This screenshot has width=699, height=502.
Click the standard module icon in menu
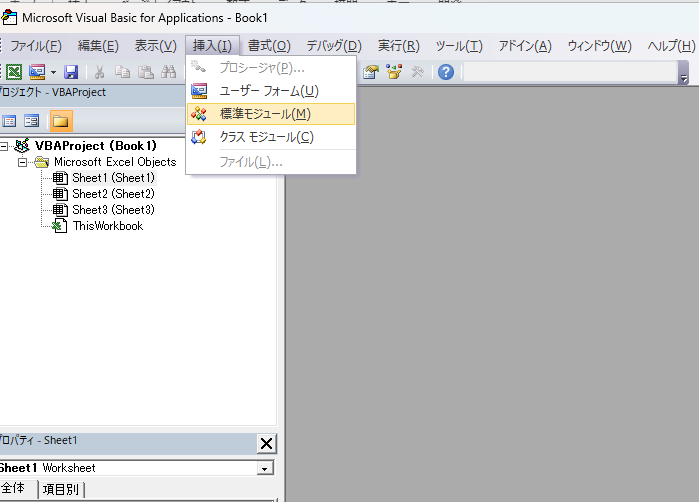click(199, 114)
